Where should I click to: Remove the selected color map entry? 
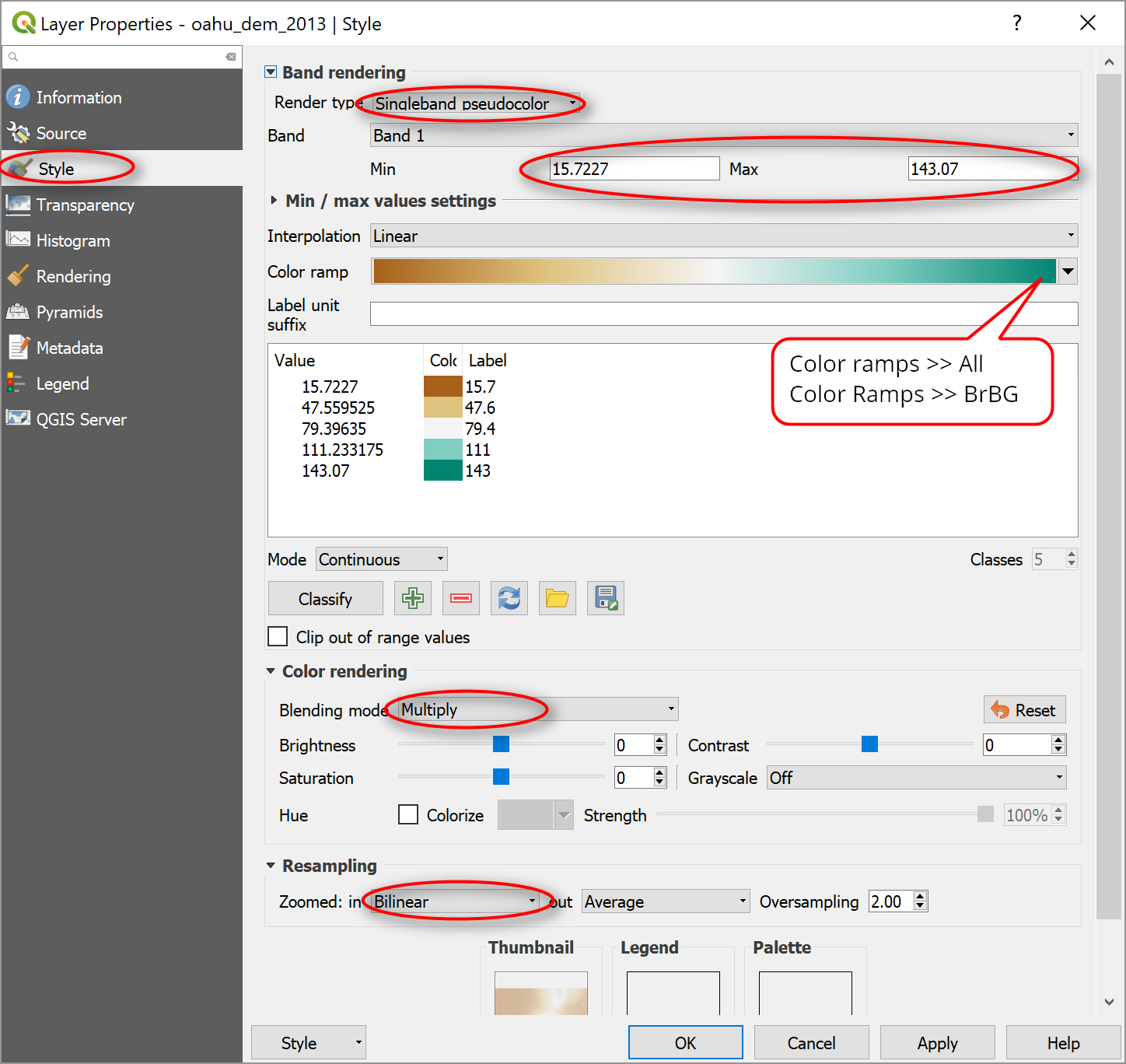[460, 598]
